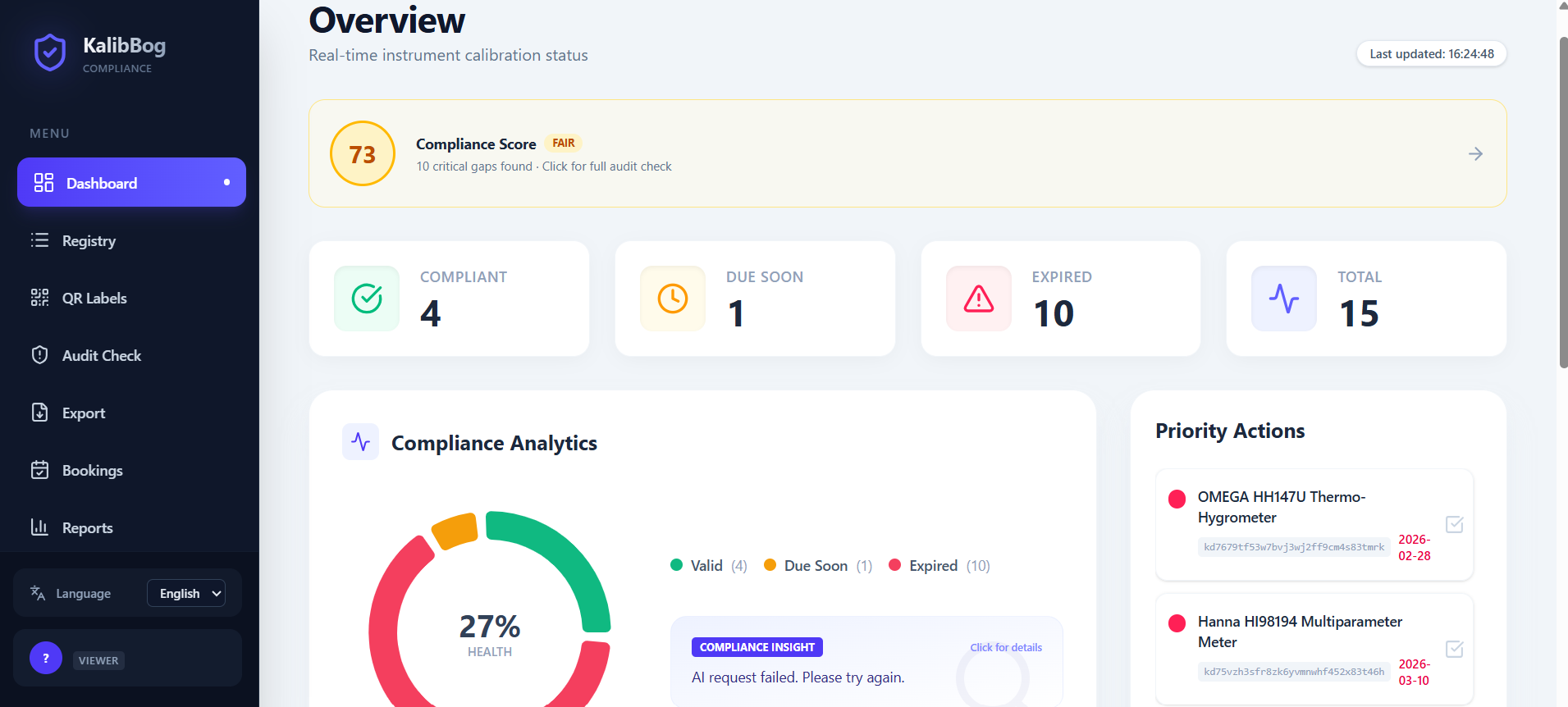
Task: Select Export from the sidebar menu
Action: point(131,413)
